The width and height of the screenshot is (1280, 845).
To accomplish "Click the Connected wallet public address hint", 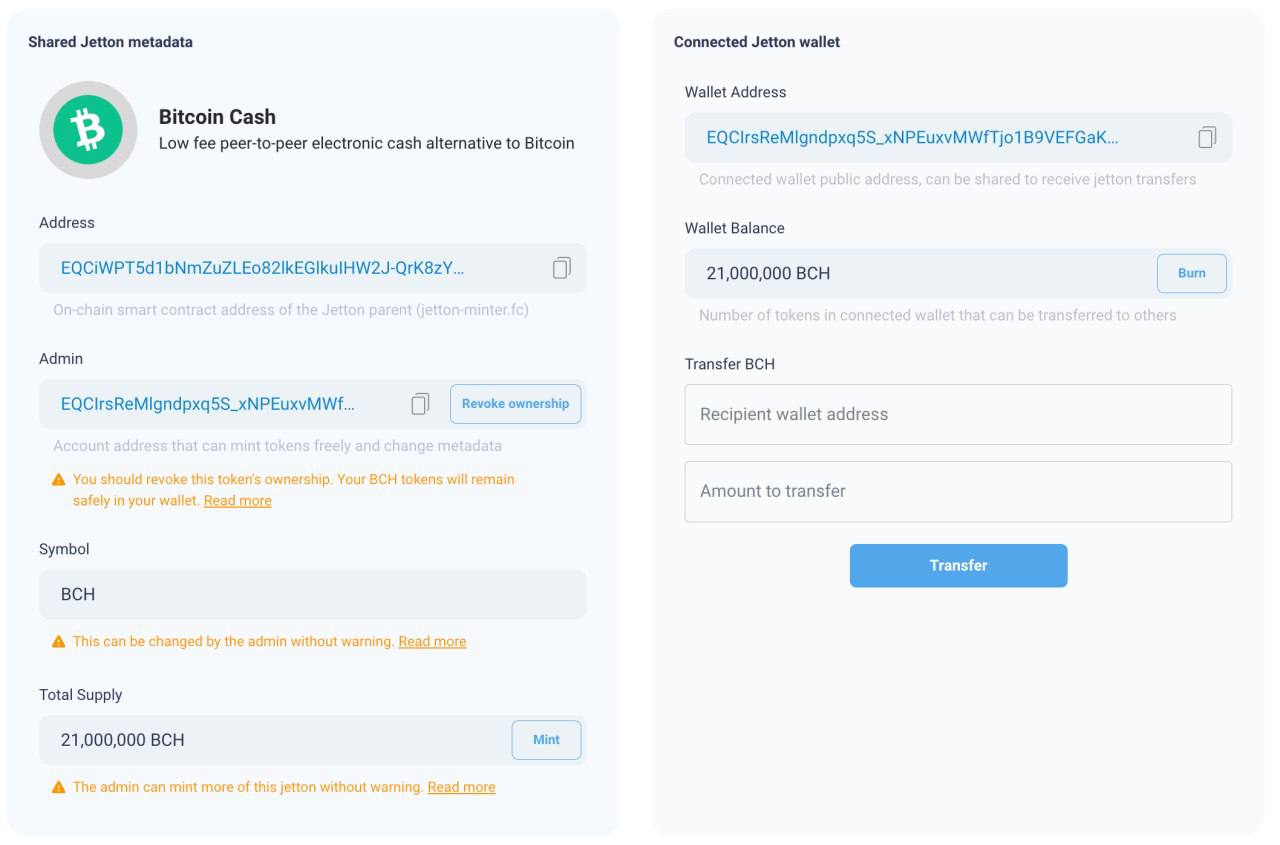I will (947, 180).
